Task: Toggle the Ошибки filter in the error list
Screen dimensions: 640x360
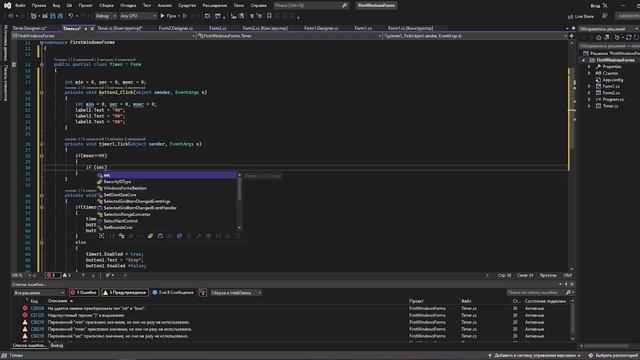Action: (x=84, y=293)
